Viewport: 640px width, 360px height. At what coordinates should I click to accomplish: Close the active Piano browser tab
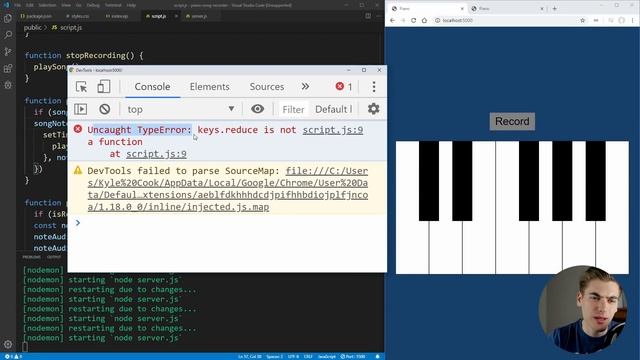click(462, 9)
